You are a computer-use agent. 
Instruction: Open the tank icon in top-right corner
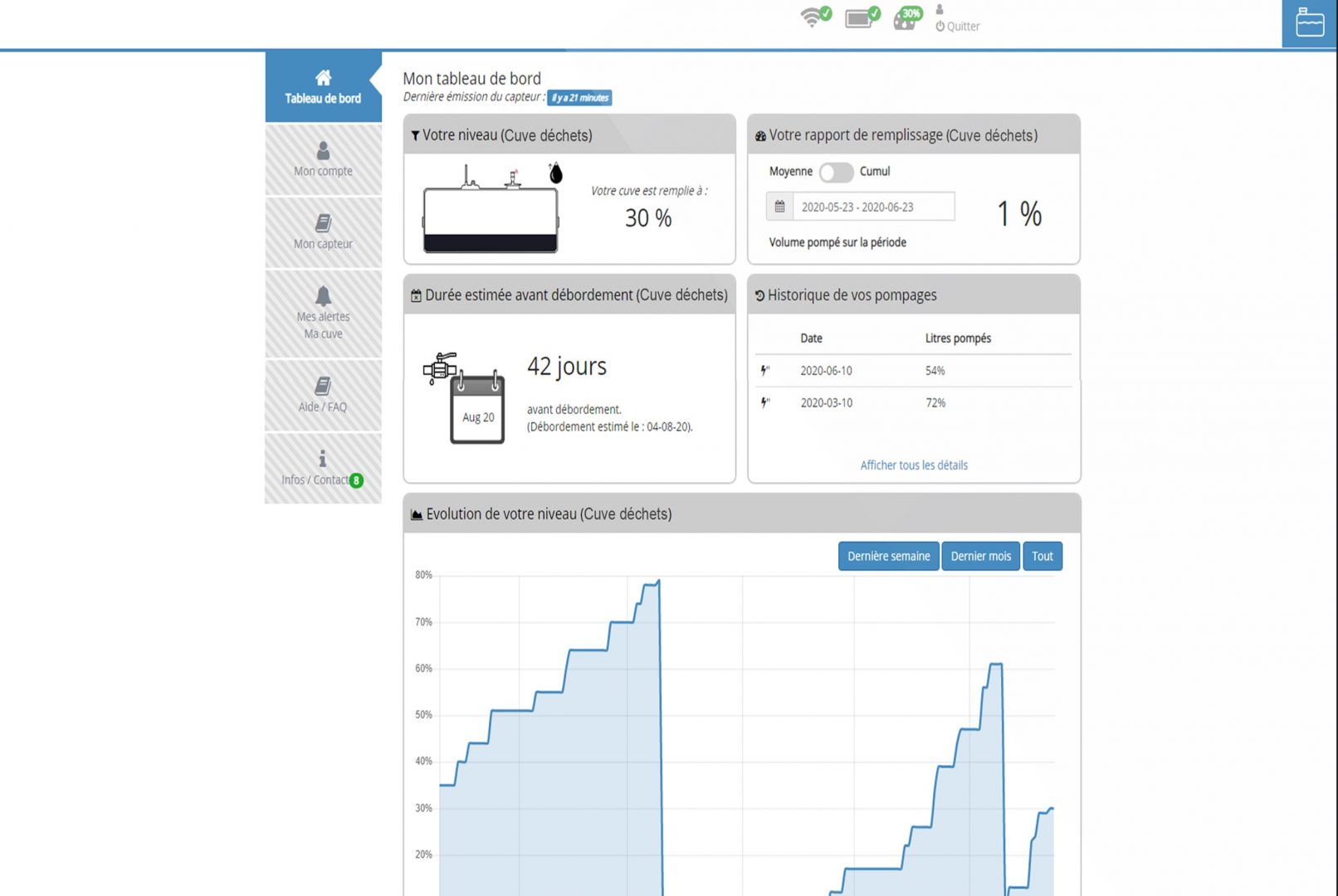[1309, 23]
